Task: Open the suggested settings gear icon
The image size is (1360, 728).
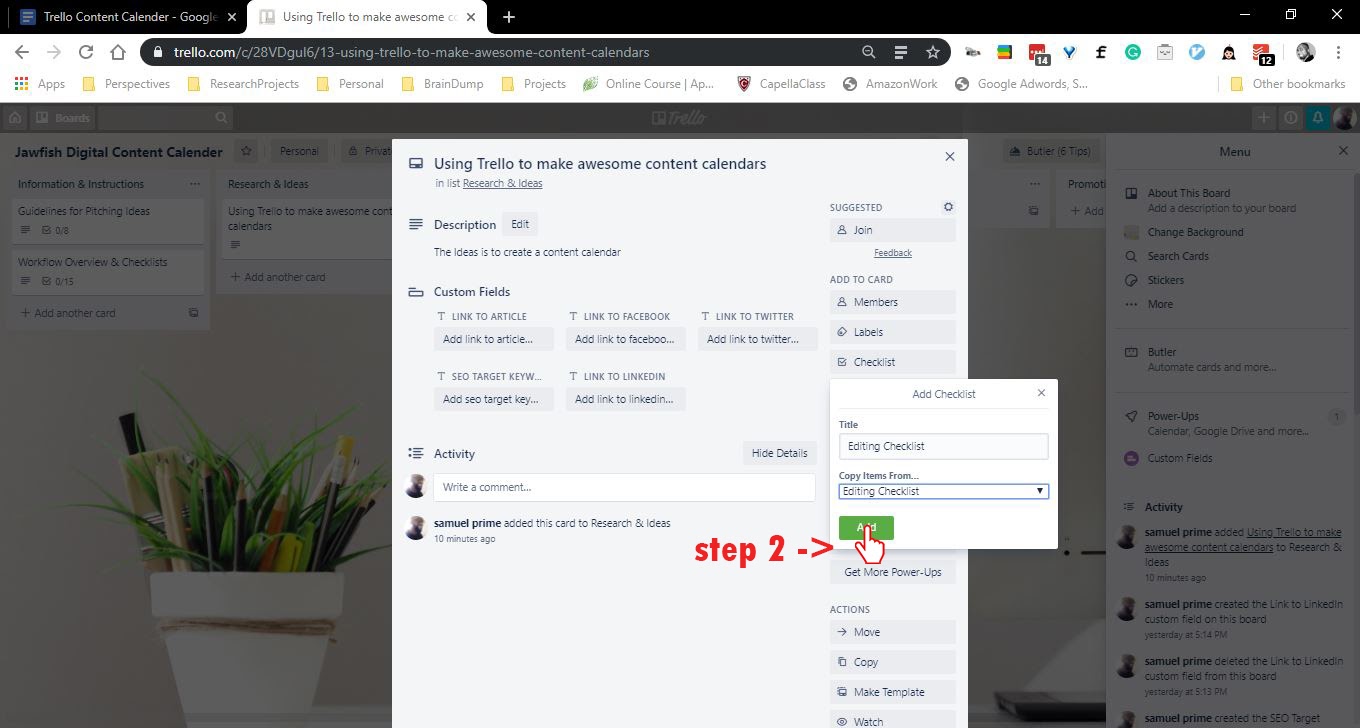Action: (x=948, y=207)
